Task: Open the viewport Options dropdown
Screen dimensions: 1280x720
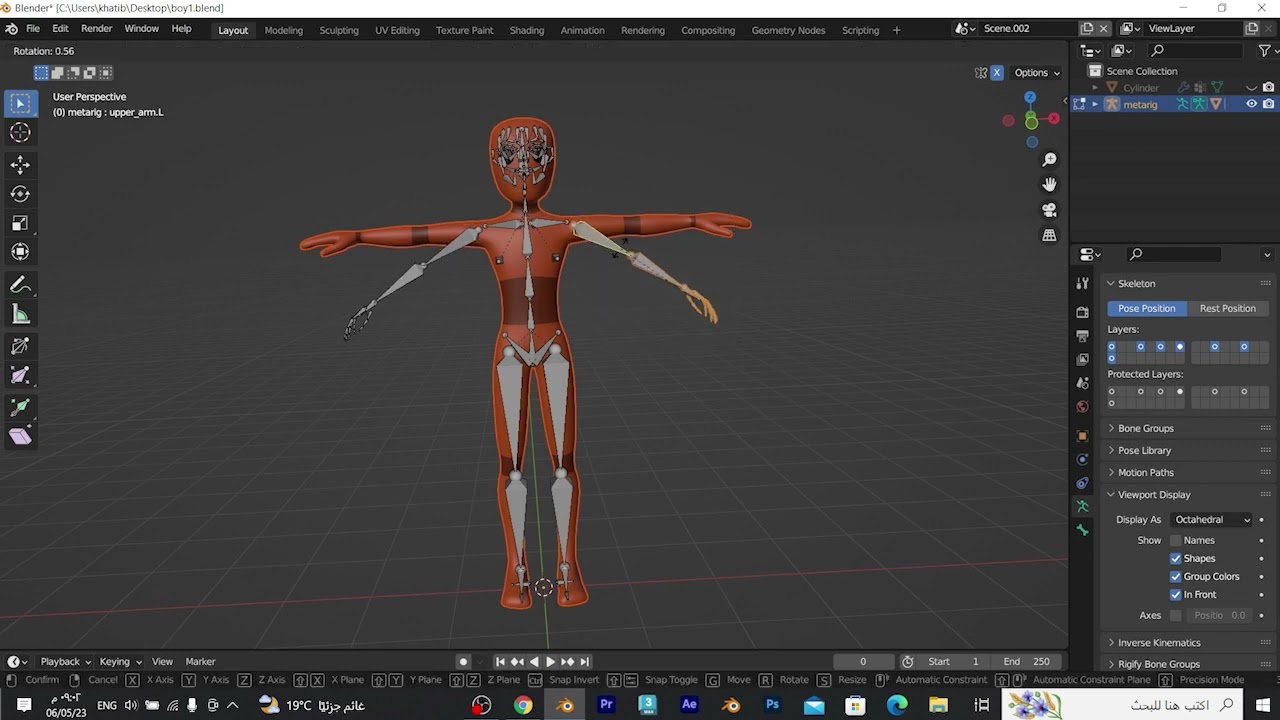Action: click(x=1036, y=73)
